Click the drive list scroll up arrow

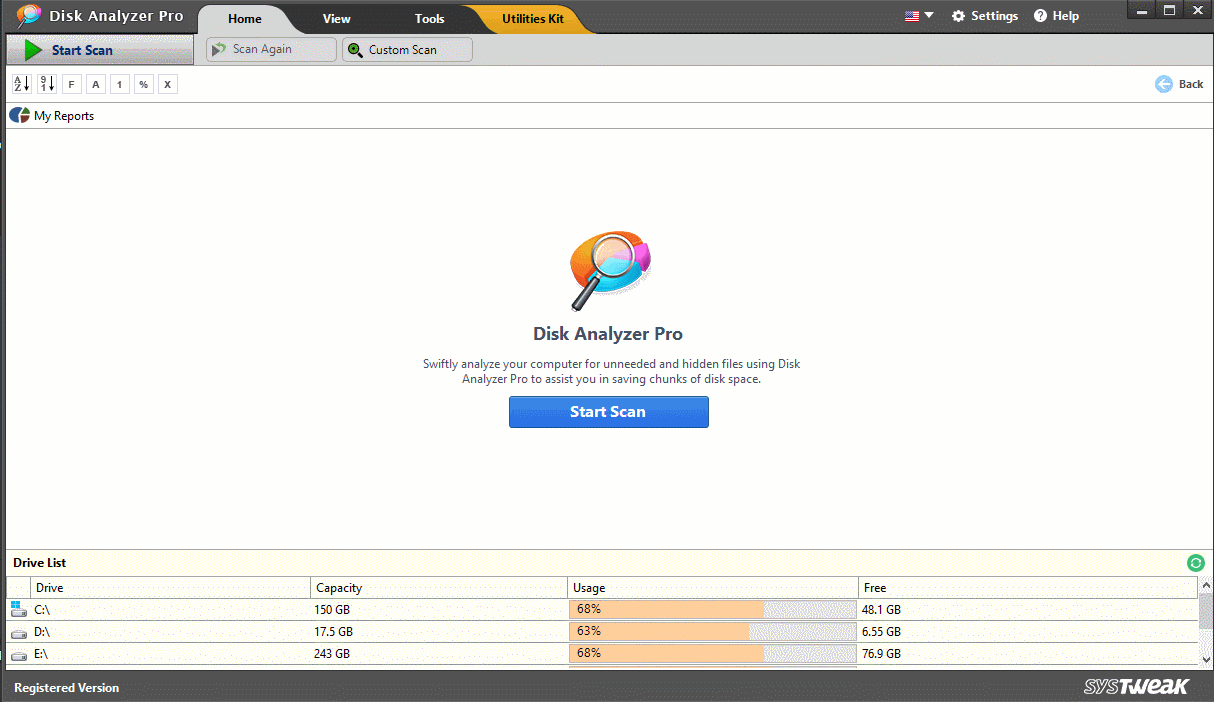[x=1205, y=584]
